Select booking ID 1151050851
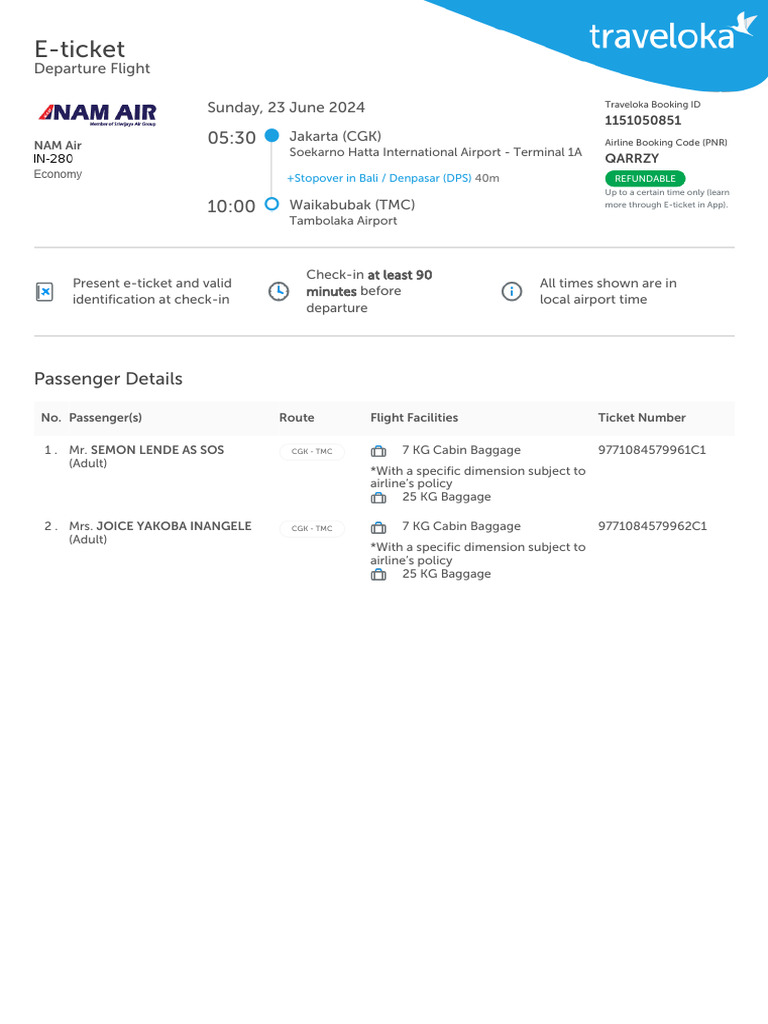Screen dimensions: 768x1024 click(643, 121)
